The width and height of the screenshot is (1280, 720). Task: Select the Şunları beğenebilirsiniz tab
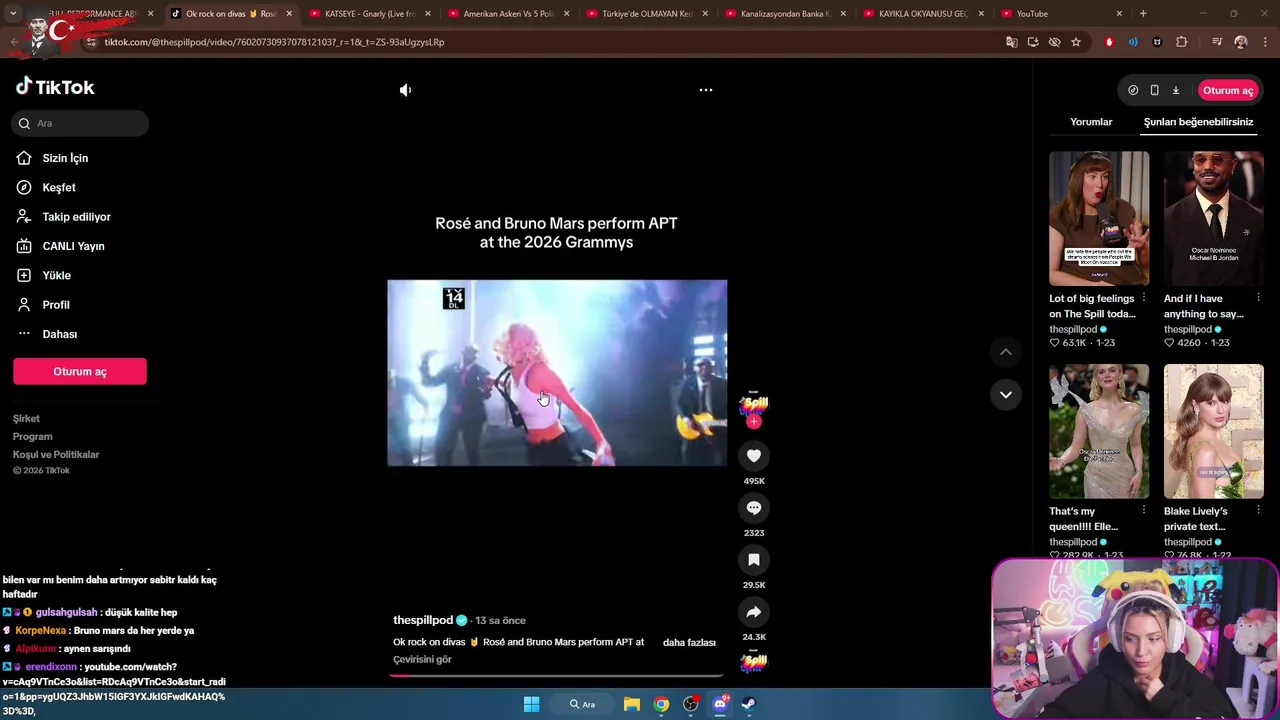click(1198, 122)
